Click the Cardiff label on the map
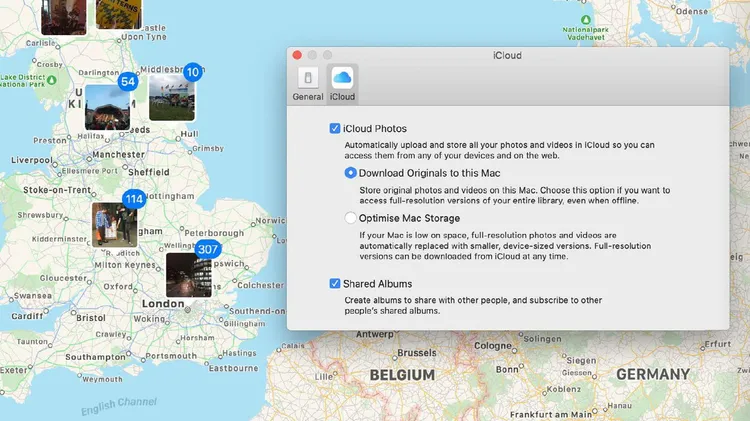Screen dimensions: 750x421 [27, 316]
